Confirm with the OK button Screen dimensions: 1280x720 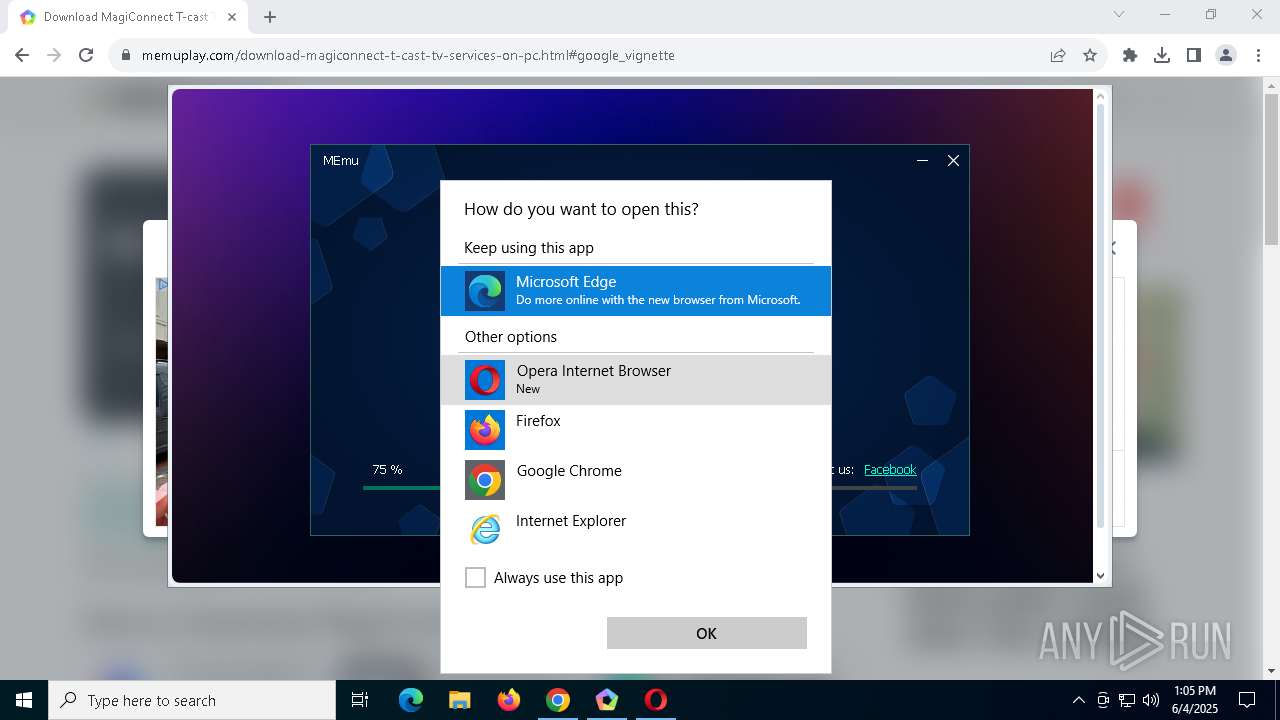click(706, 633)
